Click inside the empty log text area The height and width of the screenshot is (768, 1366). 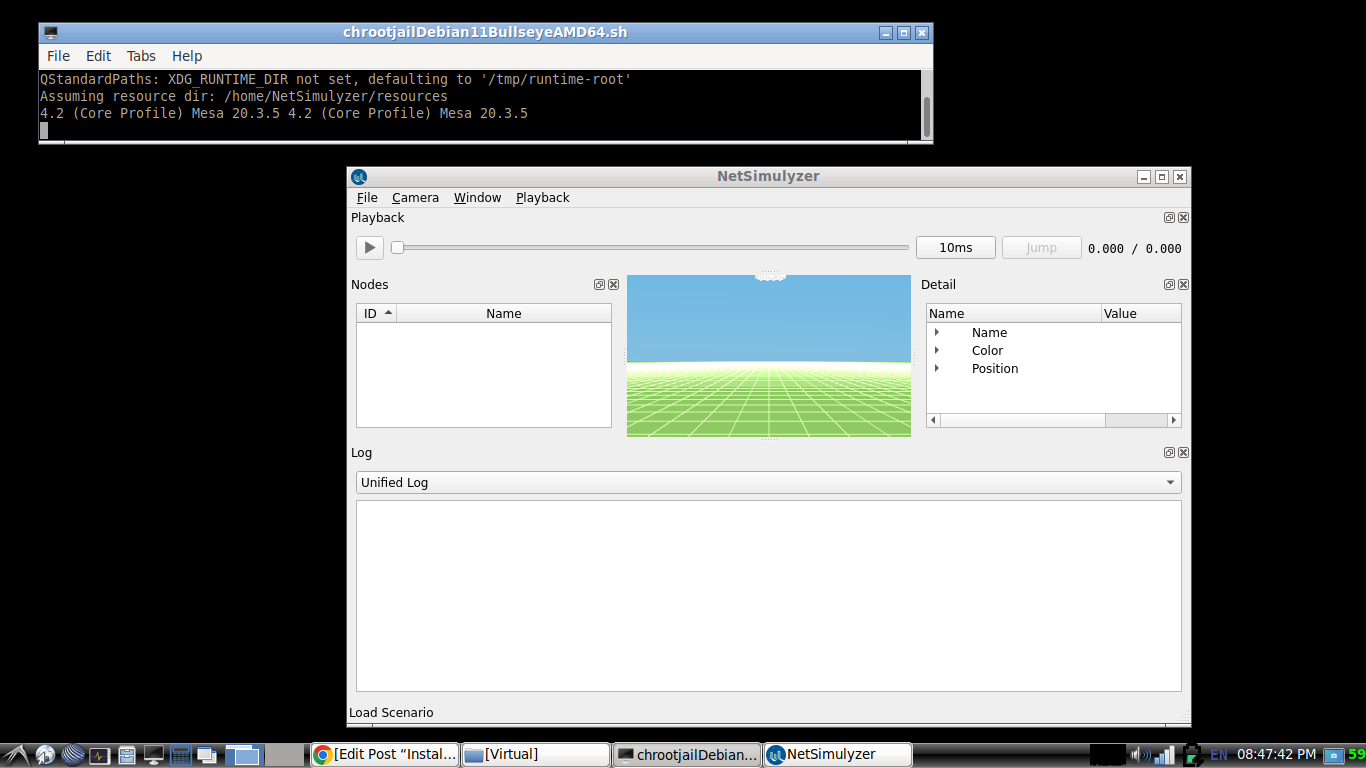(768, 595)
